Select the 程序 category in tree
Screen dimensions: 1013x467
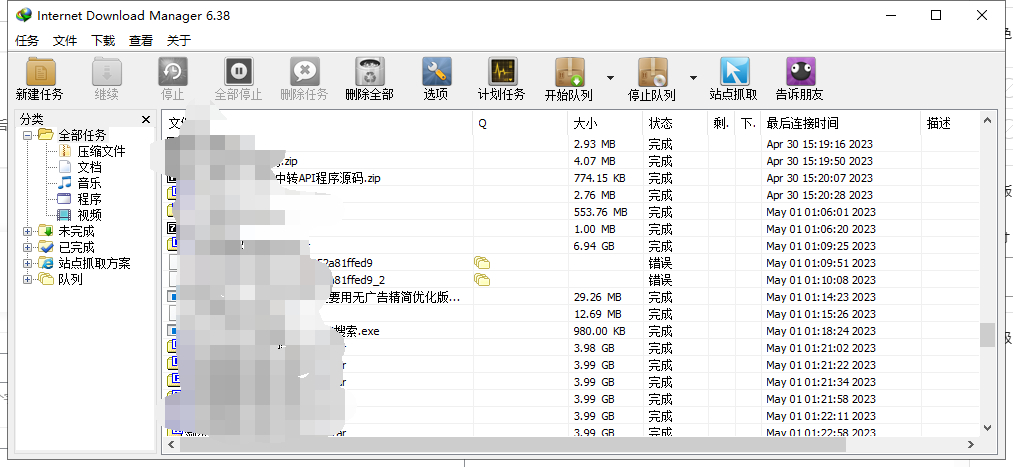point(89,200)
